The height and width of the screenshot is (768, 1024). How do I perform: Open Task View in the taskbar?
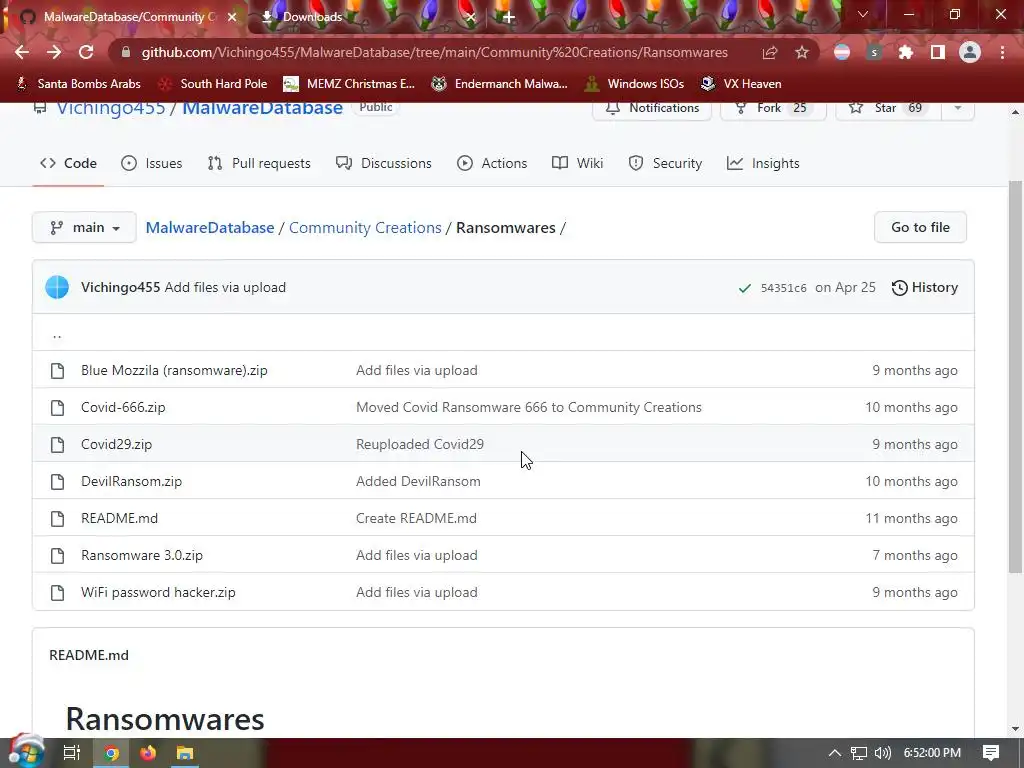[x=72, y=753]
